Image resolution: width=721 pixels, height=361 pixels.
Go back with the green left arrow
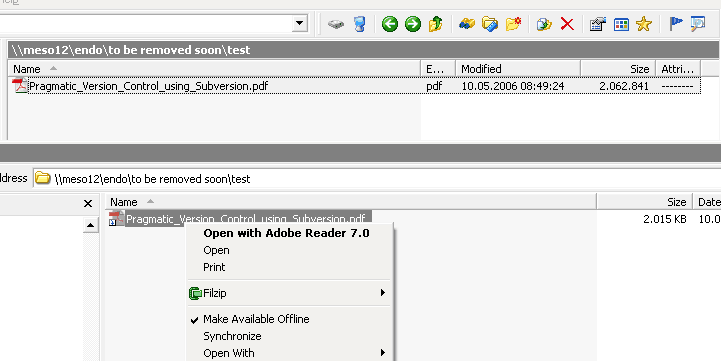390,24
